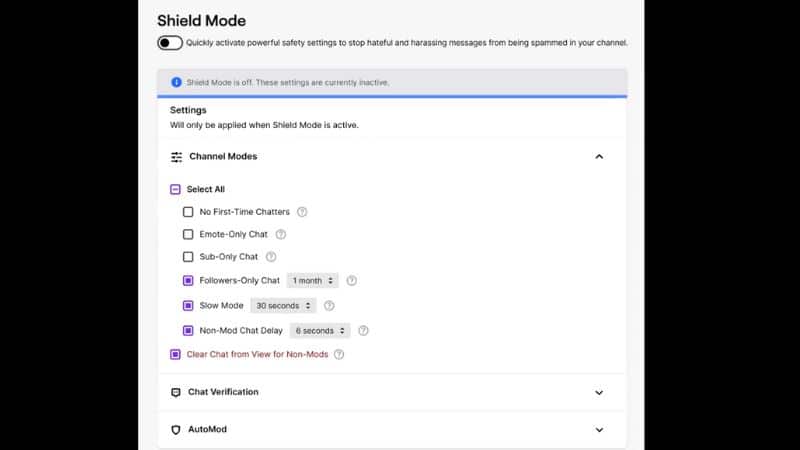
Task: Click the question mark next to Sub-Only Chat
Action: (271, 257)
